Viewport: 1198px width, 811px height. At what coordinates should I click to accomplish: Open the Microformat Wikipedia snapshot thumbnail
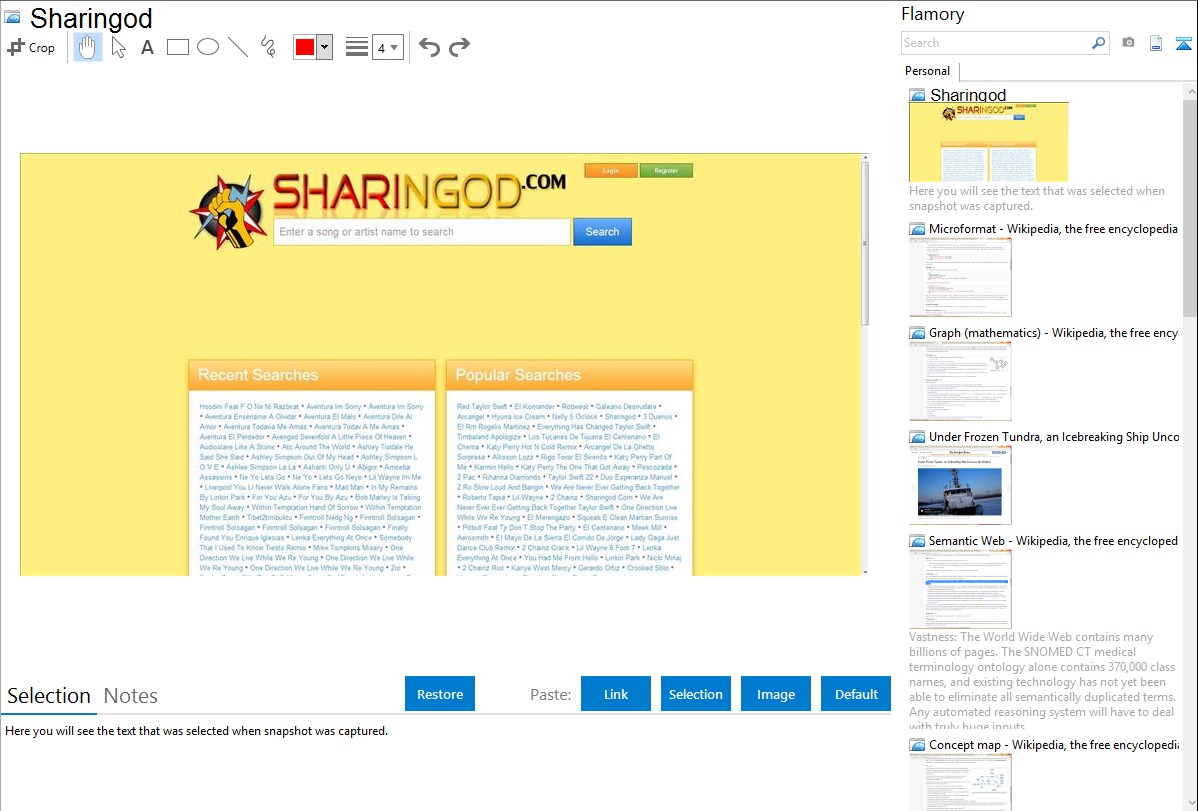pyautogui.click(x=960, y=277)
